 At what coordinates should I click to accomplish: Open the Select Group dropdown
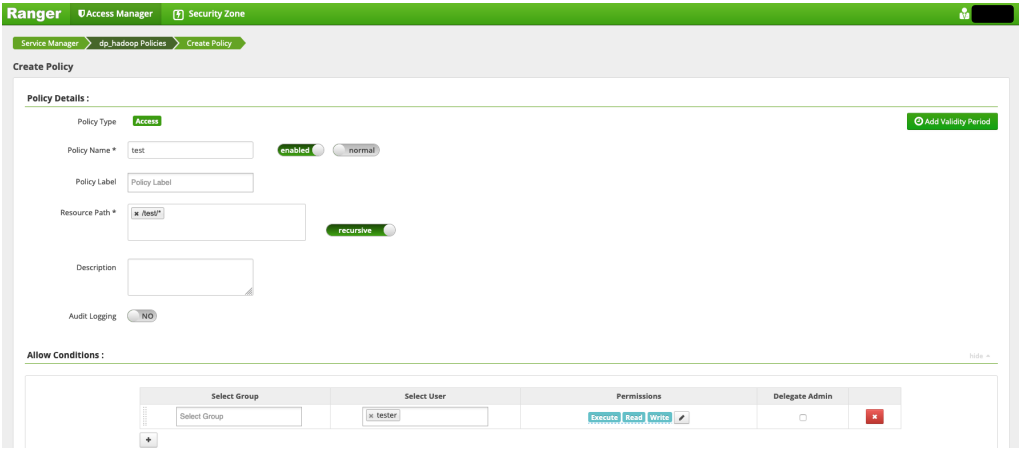coord(239,416)
